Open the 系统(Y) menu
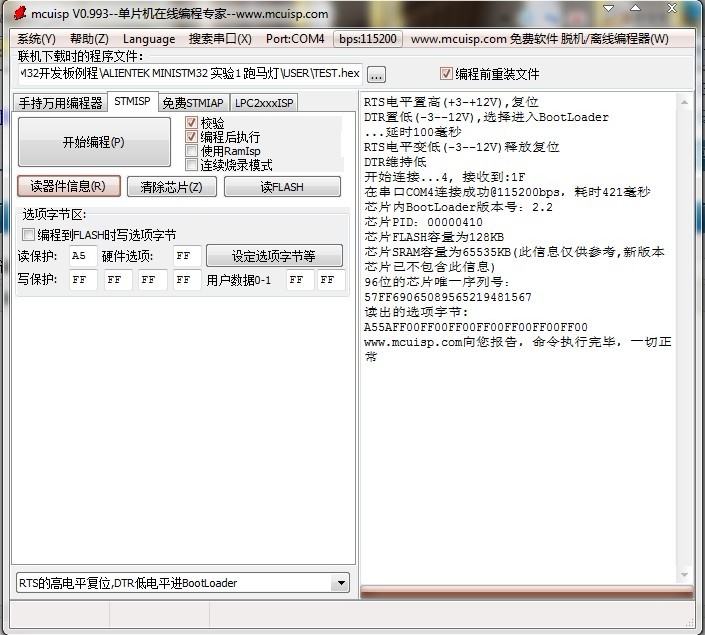 36,39
